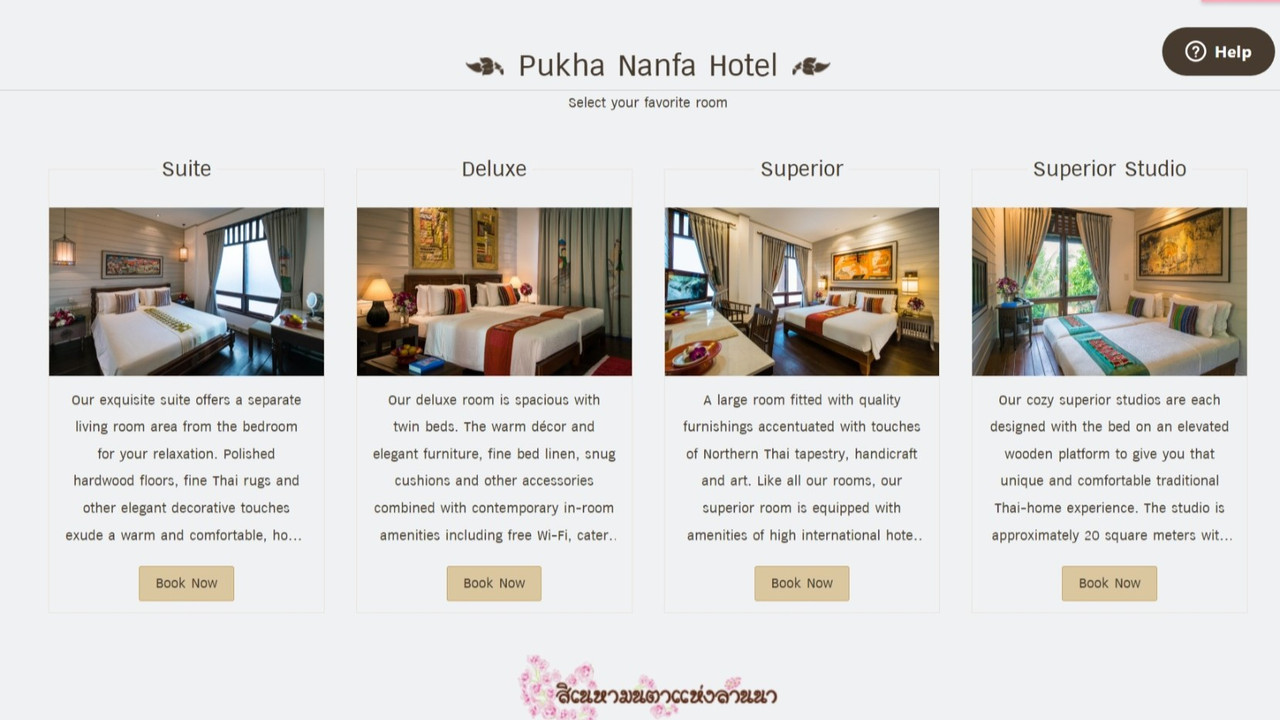Click the Suite description text
The width and height of the screenshot is (1280, 720).
click(x=186, y=467)
